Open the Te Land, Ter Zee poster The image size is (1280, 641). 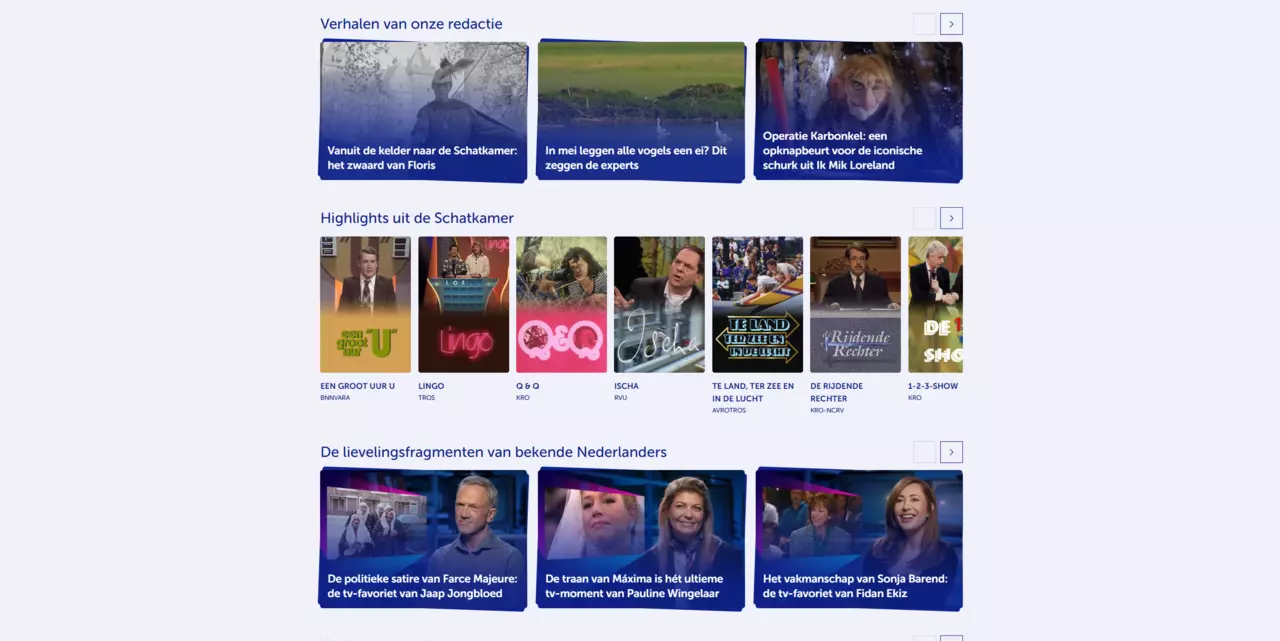click(x=757, y=304)
